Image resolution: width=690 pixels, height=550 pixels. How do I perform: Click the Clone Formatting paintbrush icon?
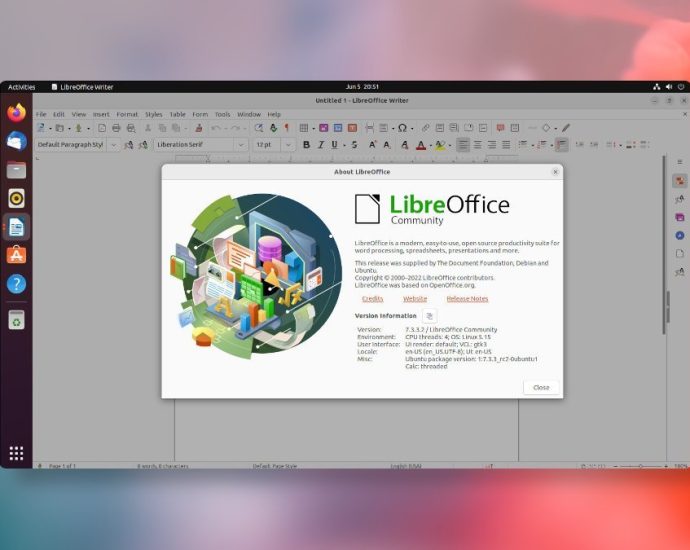tap(199, 128)
